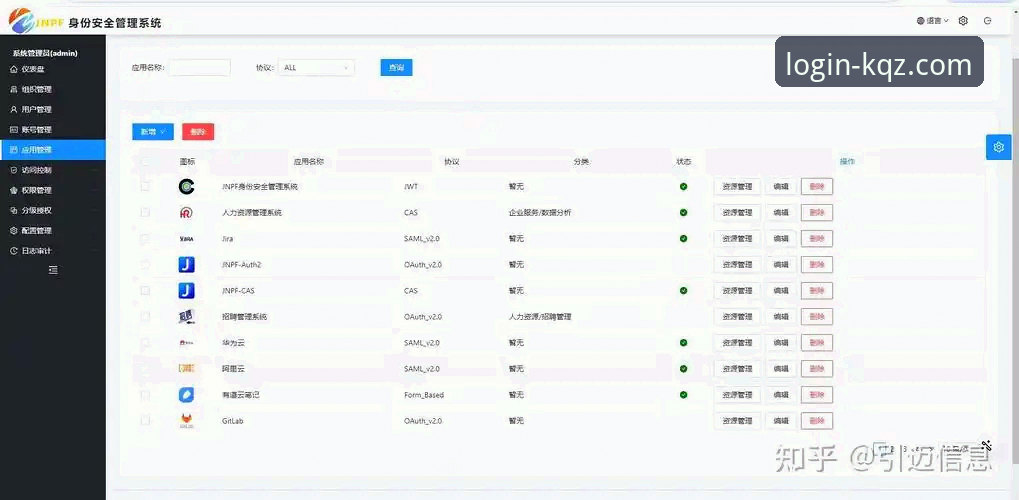This screenshot has width=1019, height=500.
Task: Tick the checkbox for Jira row
Action: click(145, 238)
